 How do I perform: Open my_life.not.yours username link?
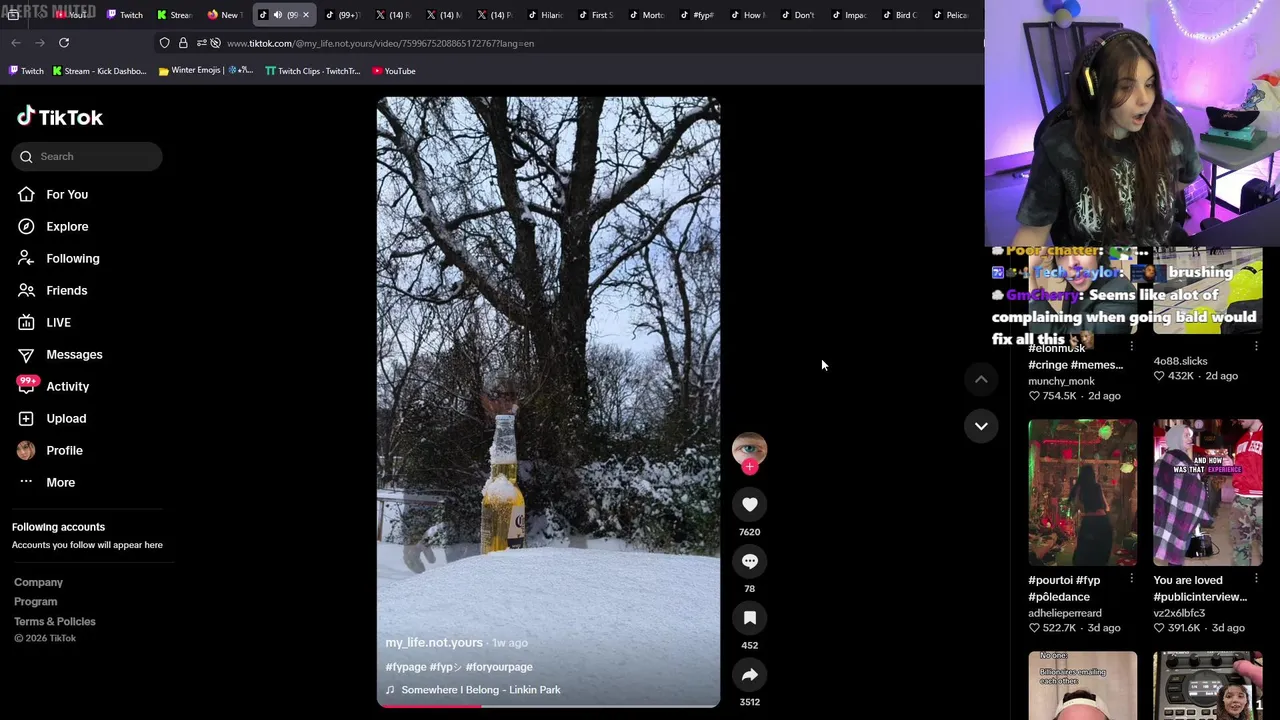(434, 643)
